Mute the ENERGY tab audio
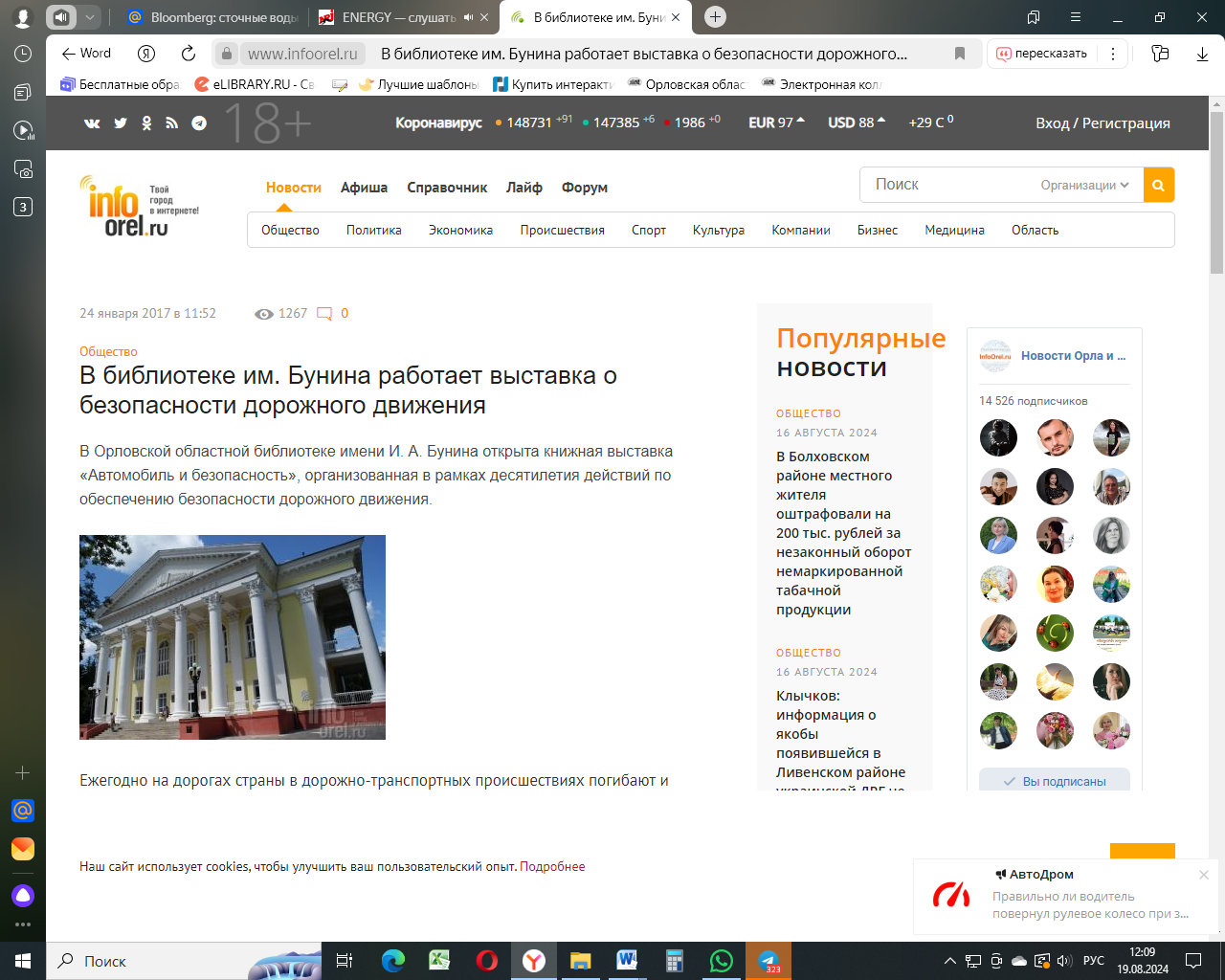 (x=468, y=17)
